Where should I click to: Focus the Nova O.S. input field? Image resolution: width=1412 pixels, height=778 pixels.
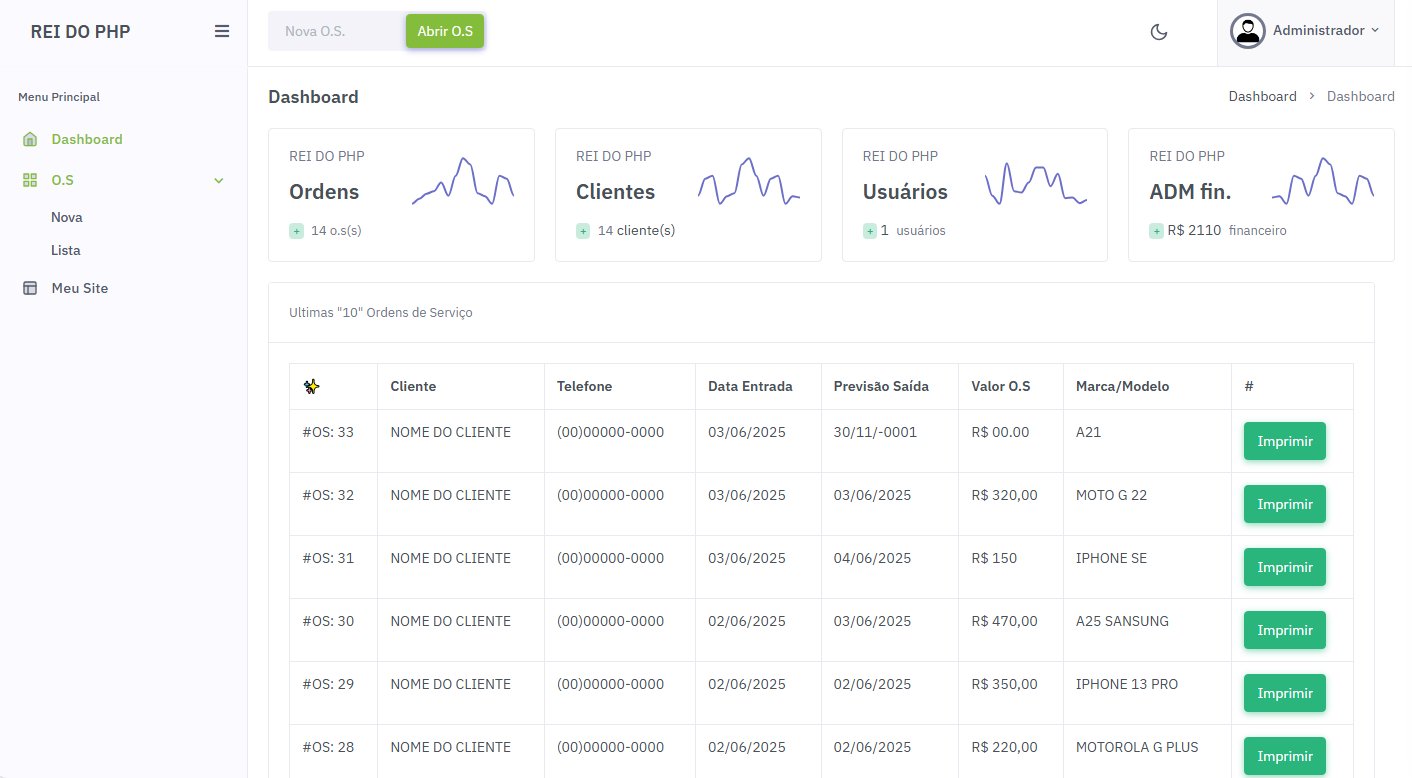(337, 32)
